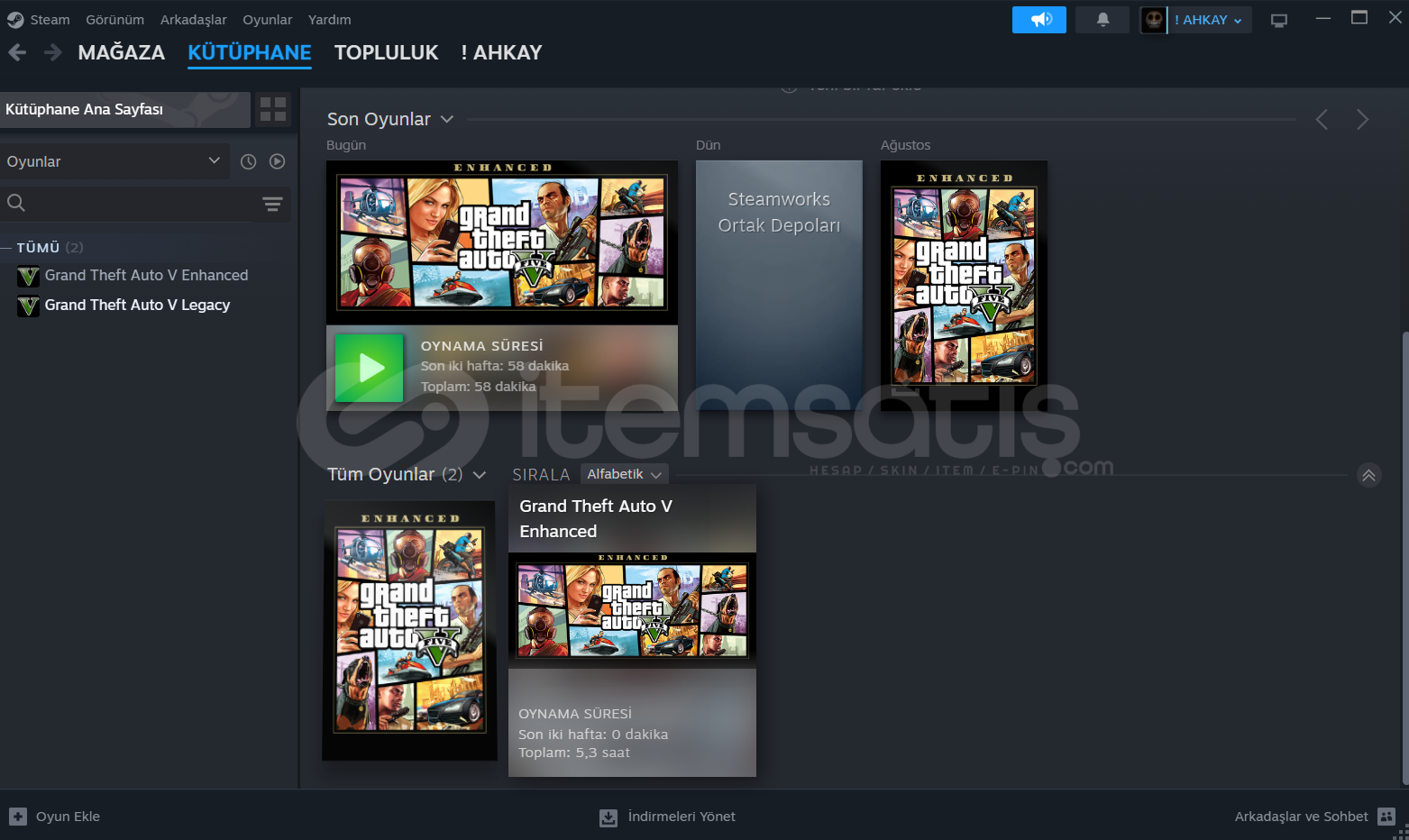Open the Arkadaşlar menu
This screenshot has width=1409, height=840.
click(194, 20)
